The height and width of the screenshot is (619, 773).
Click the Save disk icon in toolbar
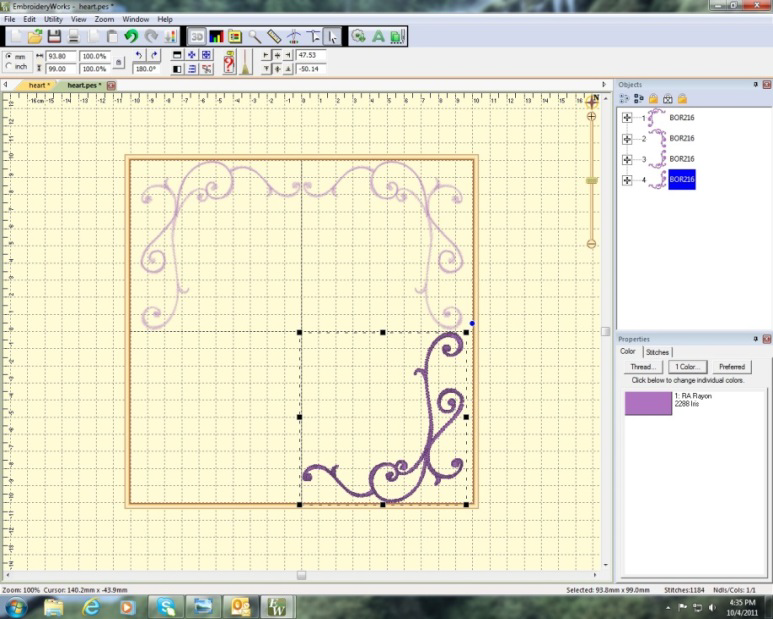coord(54,36)
